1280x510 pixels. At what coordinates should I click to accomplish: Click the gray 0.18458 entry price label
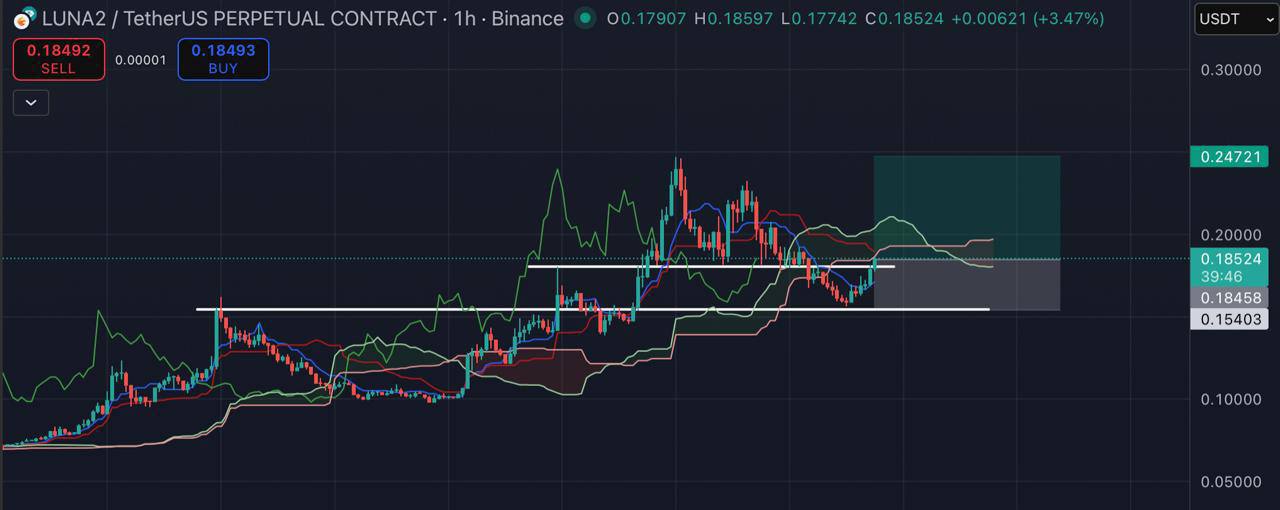tap(1229, 297)
